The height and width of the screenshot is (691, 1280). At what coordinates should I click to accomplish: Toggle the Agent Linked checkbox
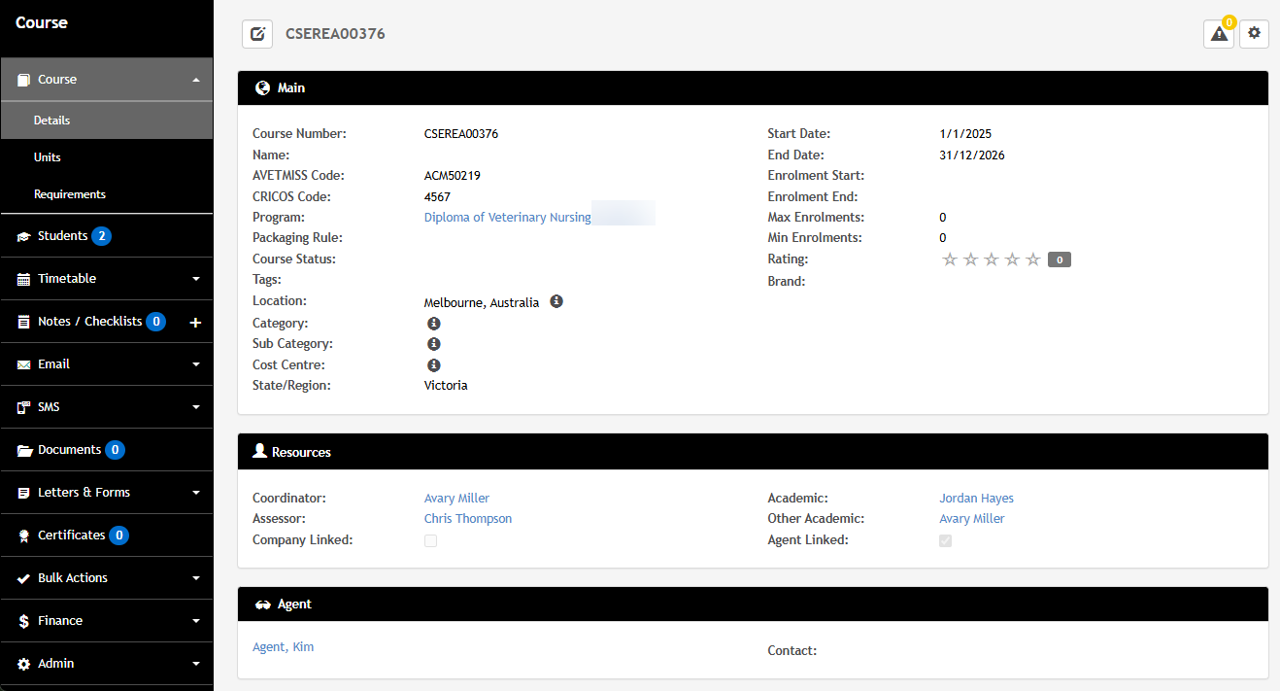tap(946, 541)
